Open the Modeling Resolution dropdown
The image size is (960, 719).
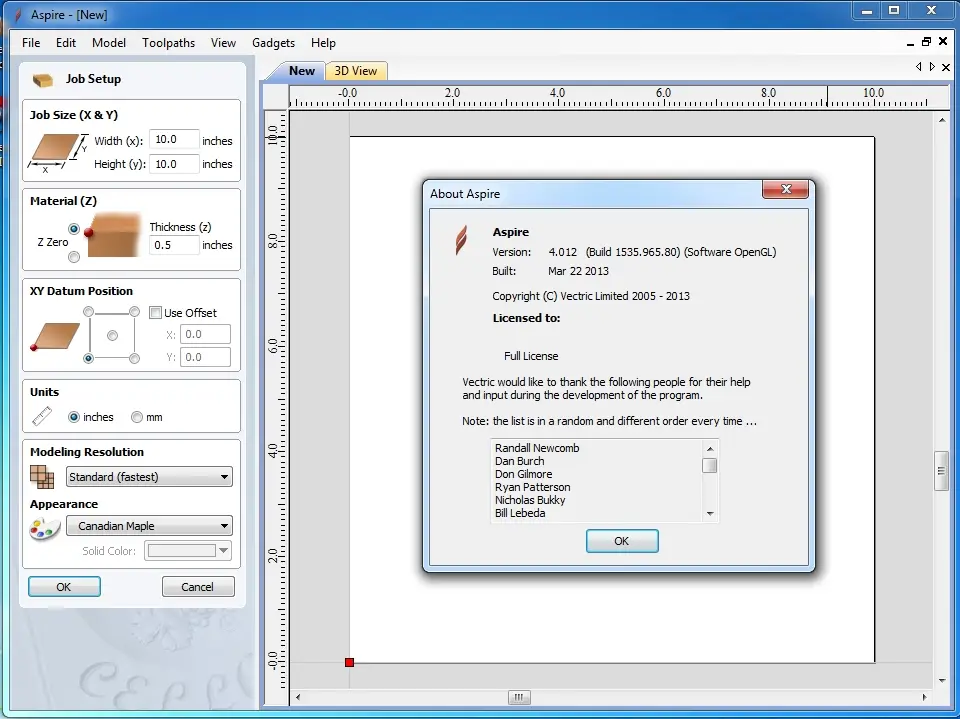(x=149, y=476)
